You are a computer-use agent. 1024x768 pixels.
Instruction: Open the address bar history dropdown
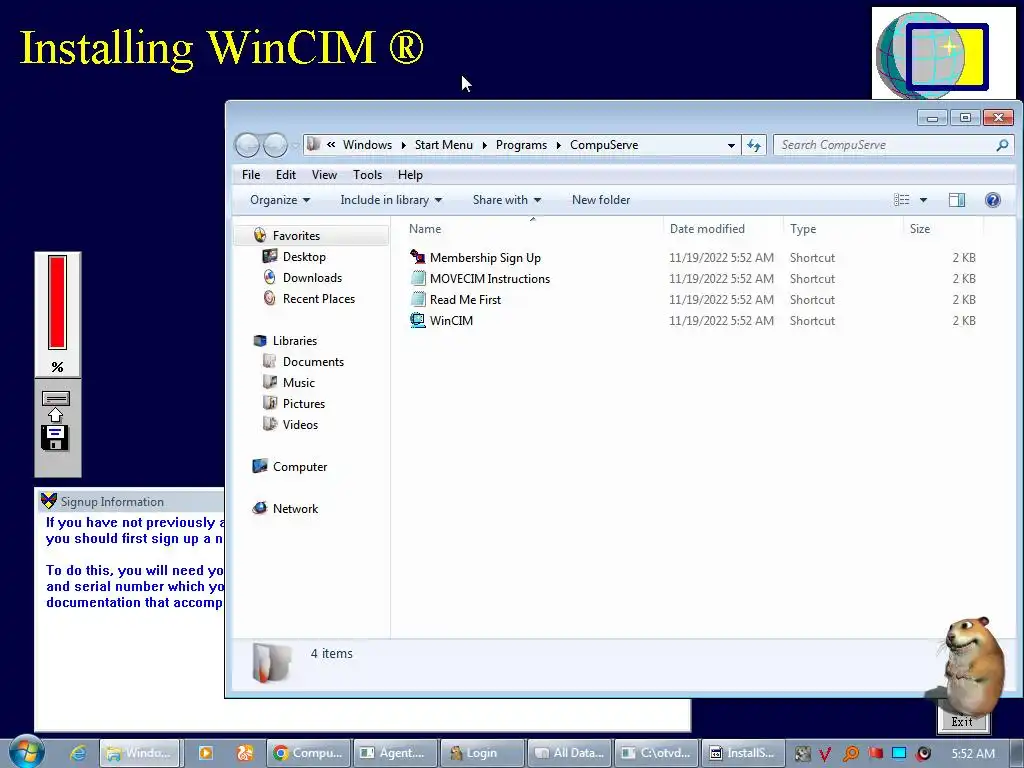(x=731, y=145)
